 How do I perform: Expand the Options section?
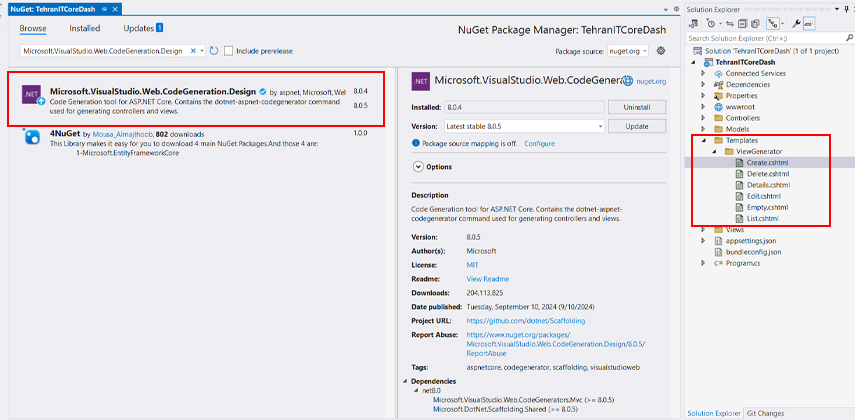point(418,166)
